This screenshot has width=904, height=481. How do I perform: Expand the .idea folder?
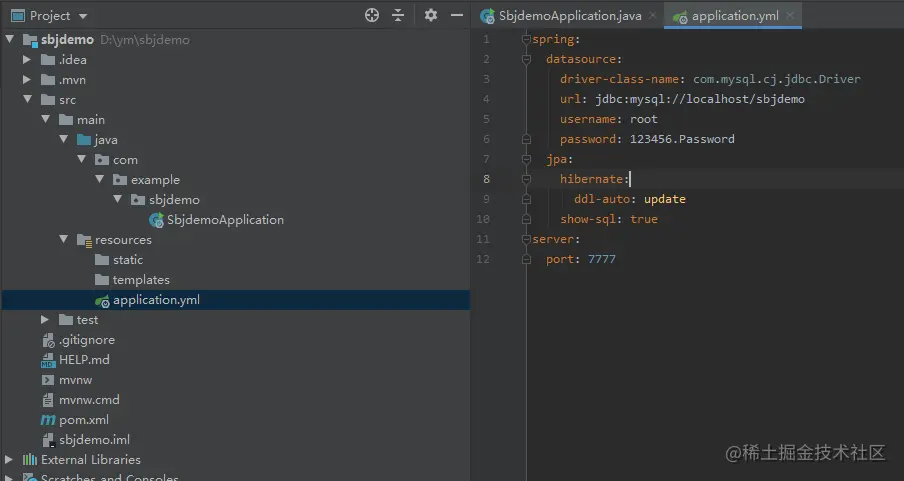coord(27,59)
